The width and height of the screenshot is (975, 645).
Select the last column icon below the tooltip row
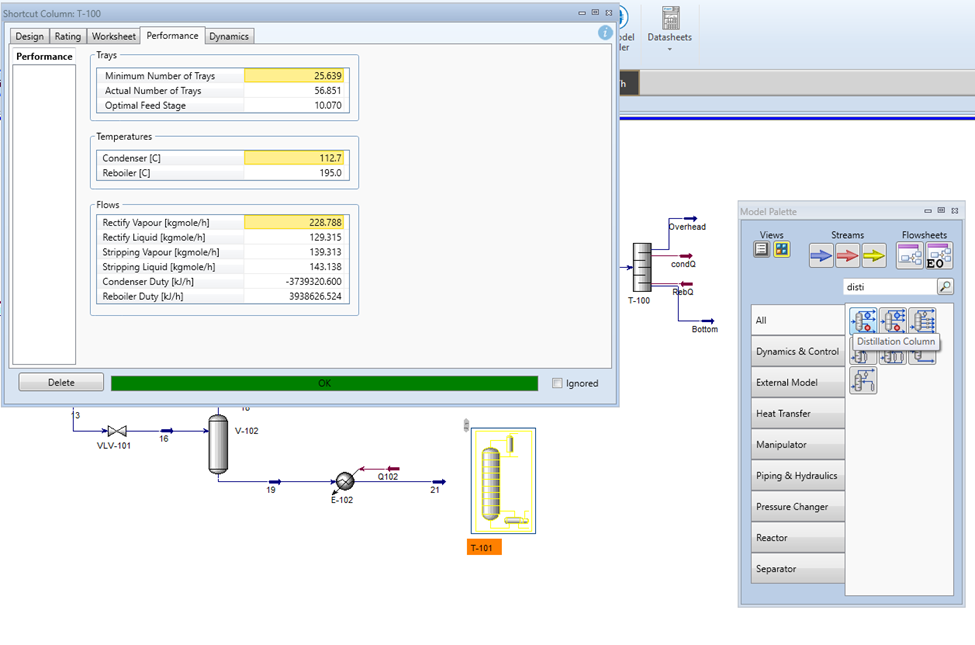863,381
